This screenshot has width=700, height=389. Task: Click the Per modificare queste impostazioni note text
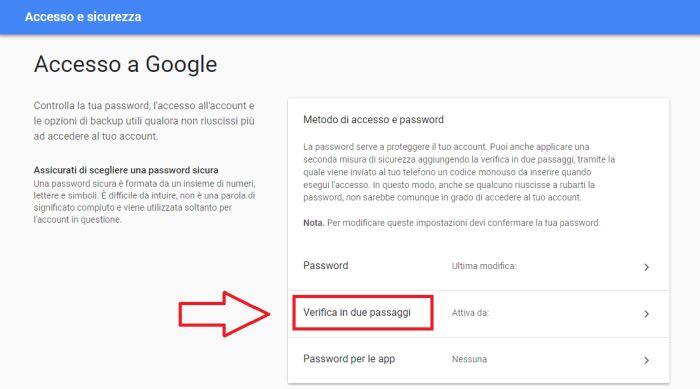[x=463, y=223]
